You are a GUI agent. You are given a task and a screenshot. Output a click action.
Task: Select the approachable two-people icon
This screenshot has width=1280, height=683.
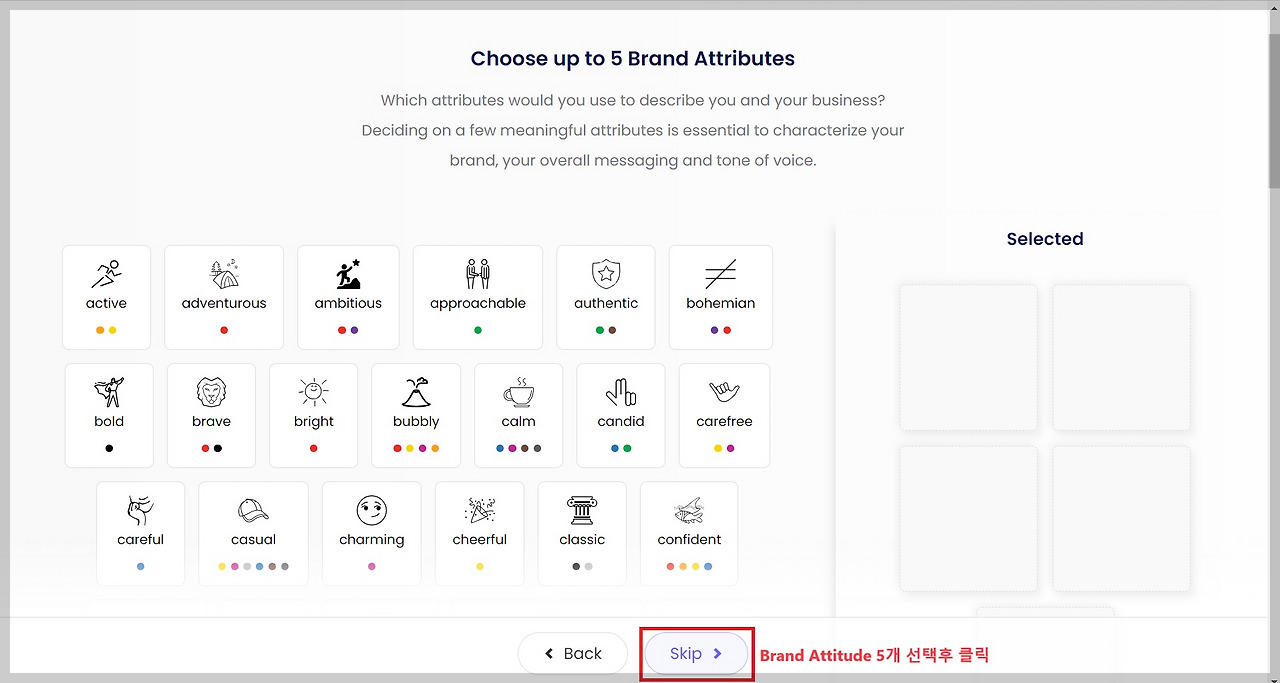point(478,273)
